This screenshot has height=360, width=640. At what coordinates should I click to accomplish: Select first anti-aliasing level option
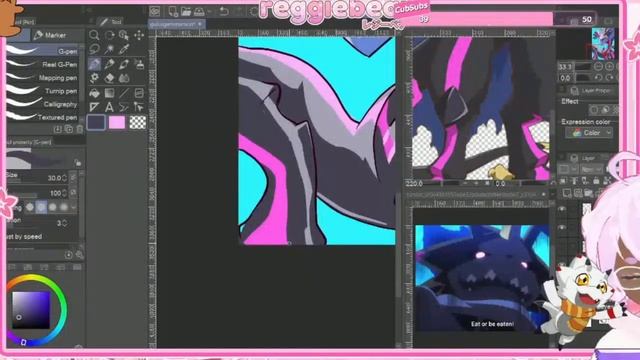pyautogui.click(x=30, y=207)
